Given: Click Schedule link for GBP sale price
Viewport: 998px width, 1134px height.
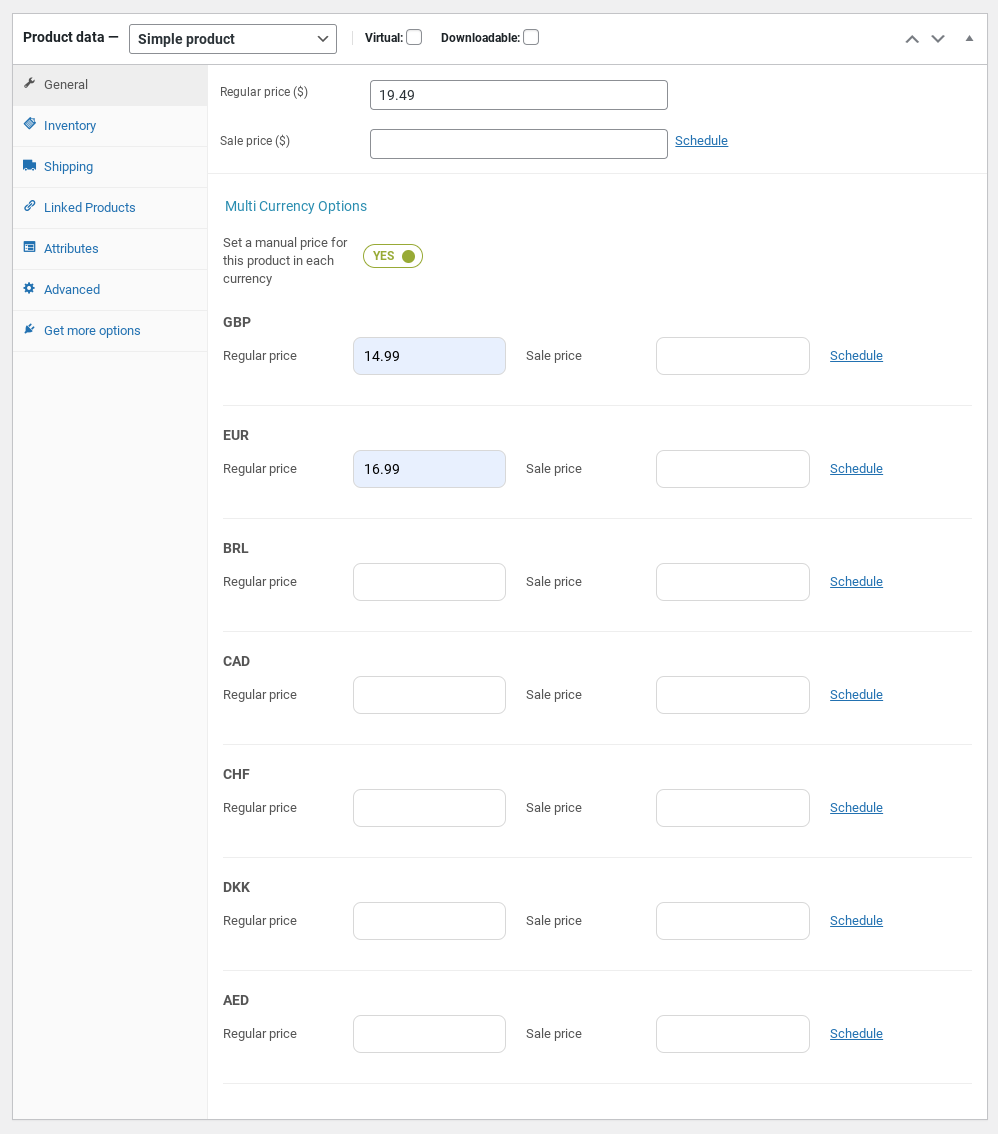Looking at the screenshot, I should coord(856,356).
